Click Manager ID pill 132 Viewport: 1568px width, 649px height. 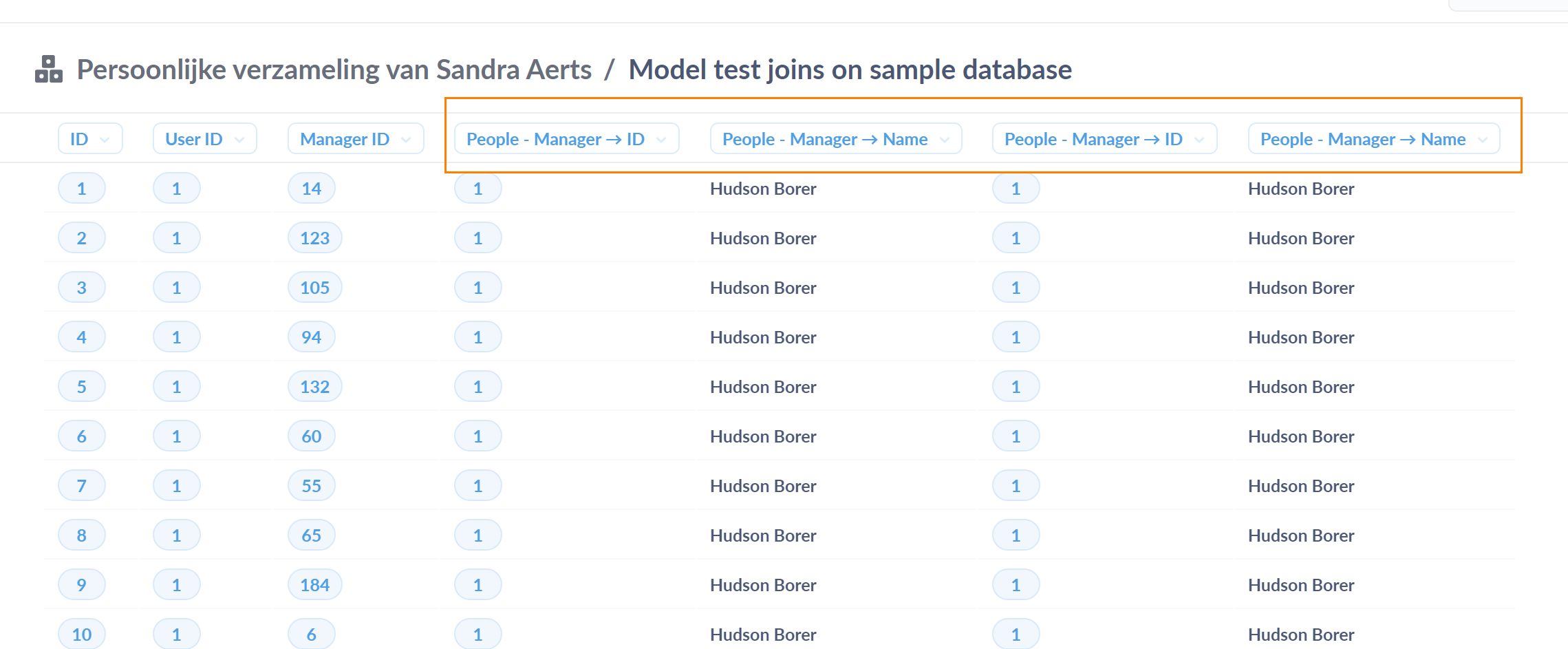tap(315, 387)
